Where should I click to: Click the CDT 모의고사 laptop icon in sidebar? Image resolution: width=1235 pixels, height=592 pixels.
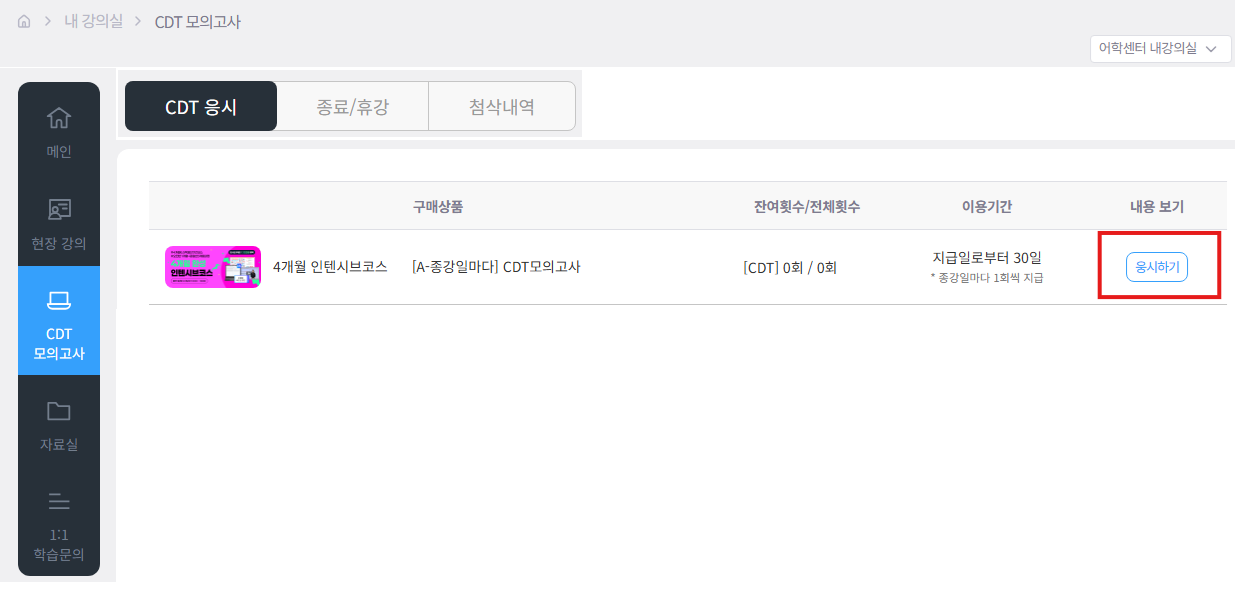[59, 300]
